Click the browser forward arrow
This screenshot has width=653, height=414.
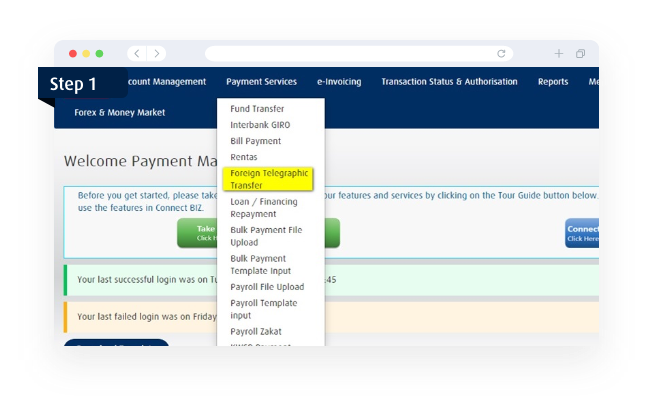[156, 53]
